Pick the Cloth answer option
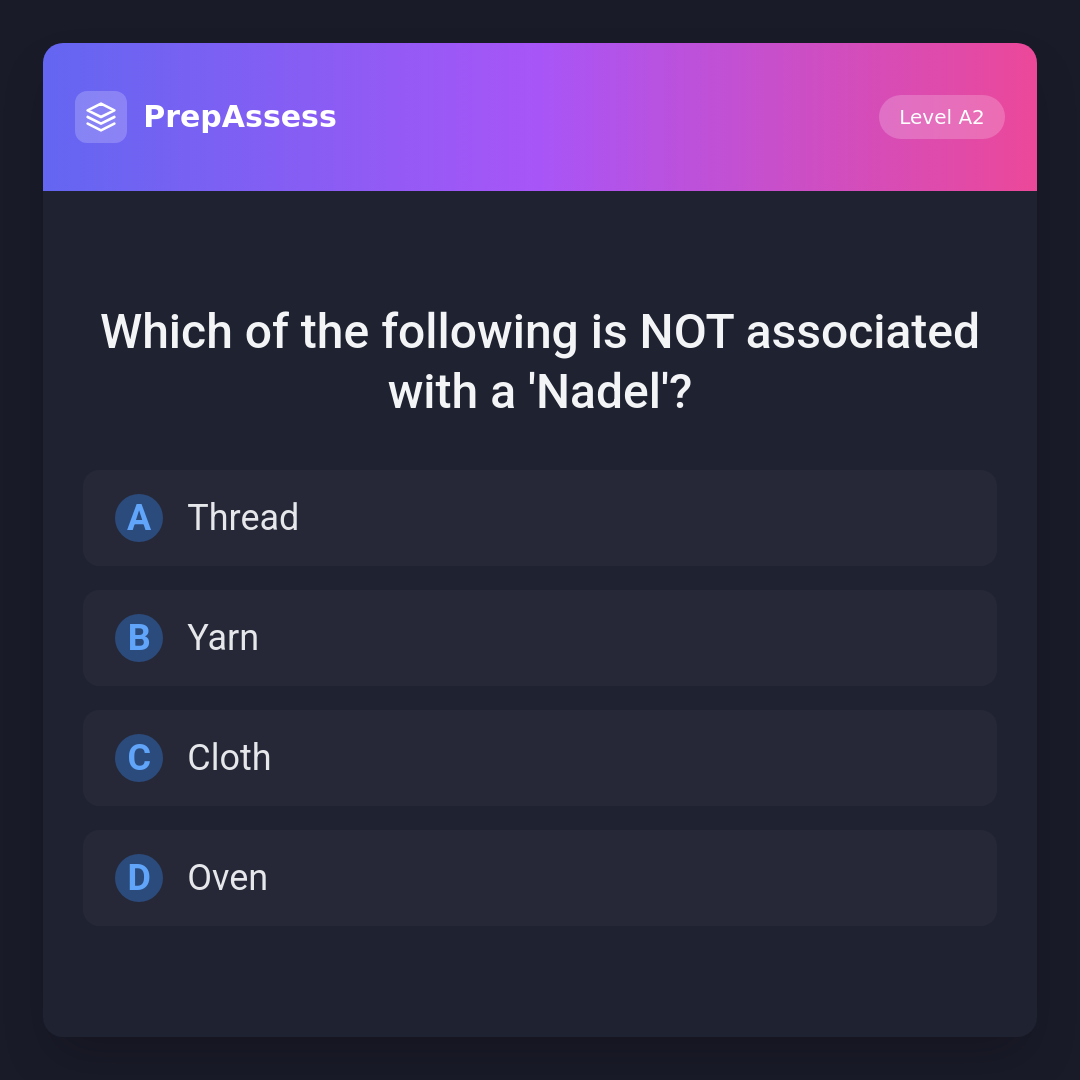Viewport: 1080px width, 1080px height. [229, 758]
